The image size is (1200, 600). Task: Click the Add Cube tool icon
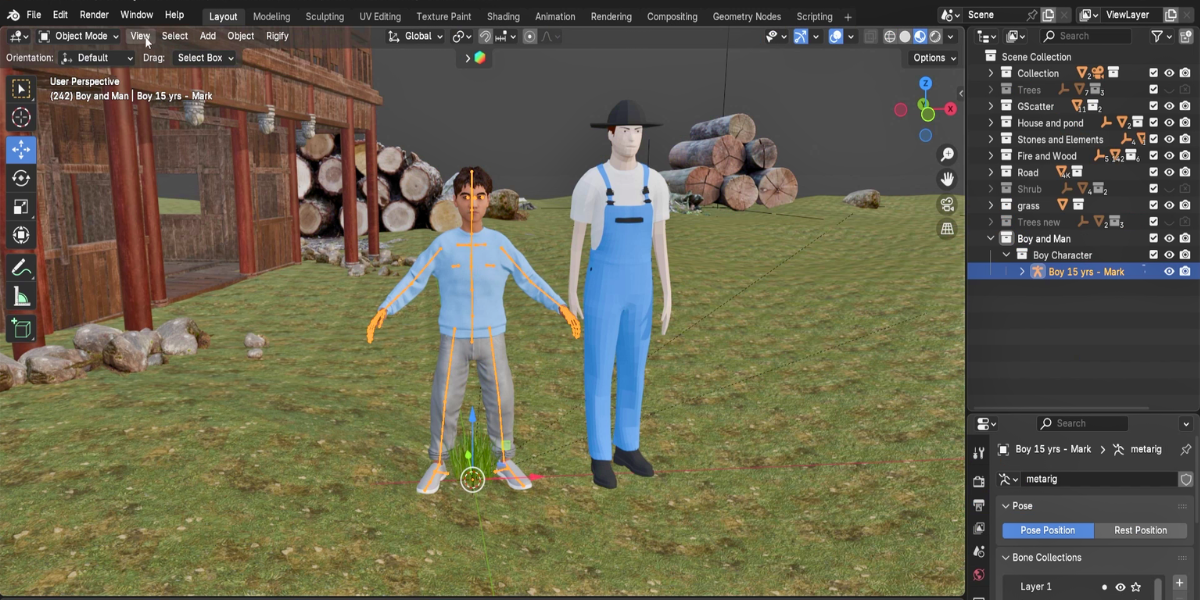[x=21, y=328]
